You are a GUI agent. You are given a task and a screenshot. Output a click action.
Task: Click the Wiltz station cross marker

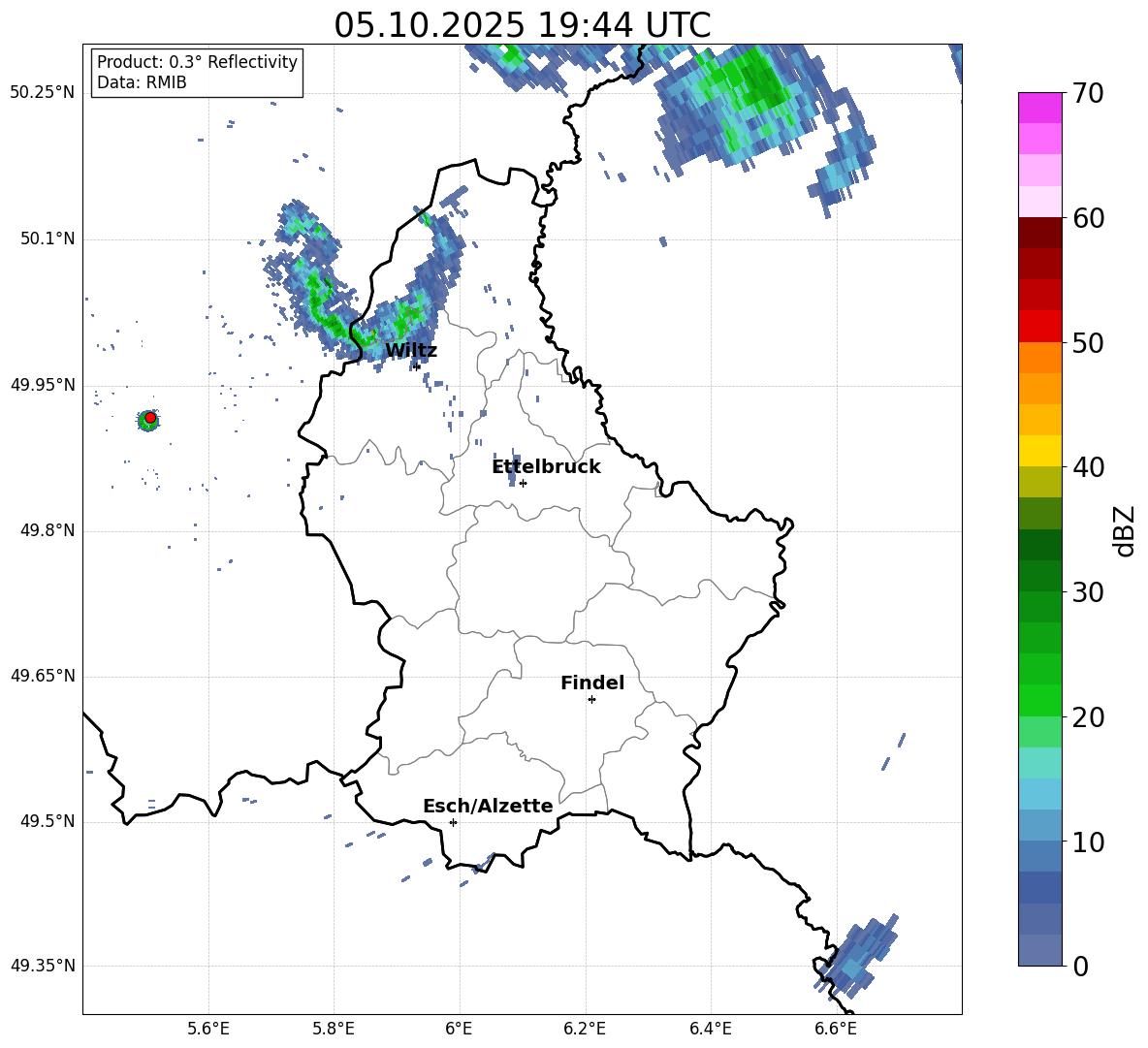pyautogui.click(x=417, y=366)
